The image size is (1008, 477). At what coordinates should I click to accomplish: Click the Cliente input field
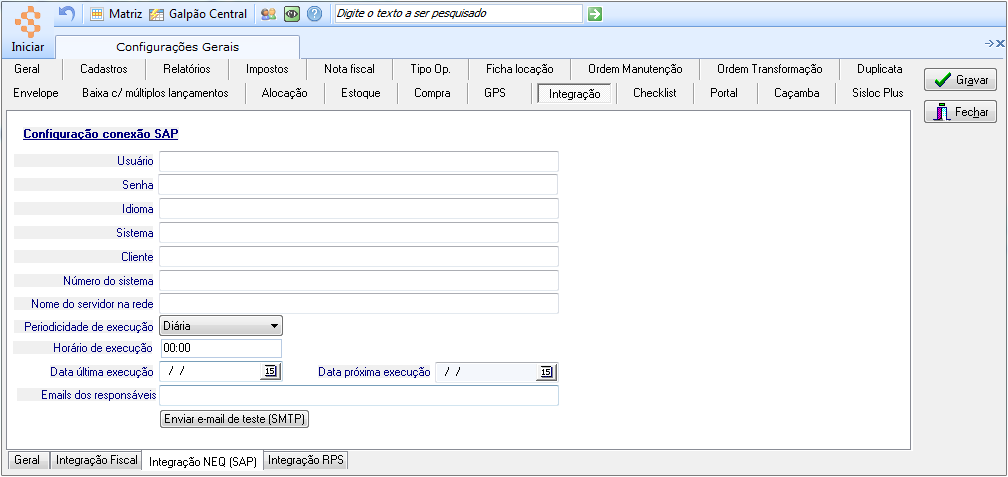(x=359, y=256)
